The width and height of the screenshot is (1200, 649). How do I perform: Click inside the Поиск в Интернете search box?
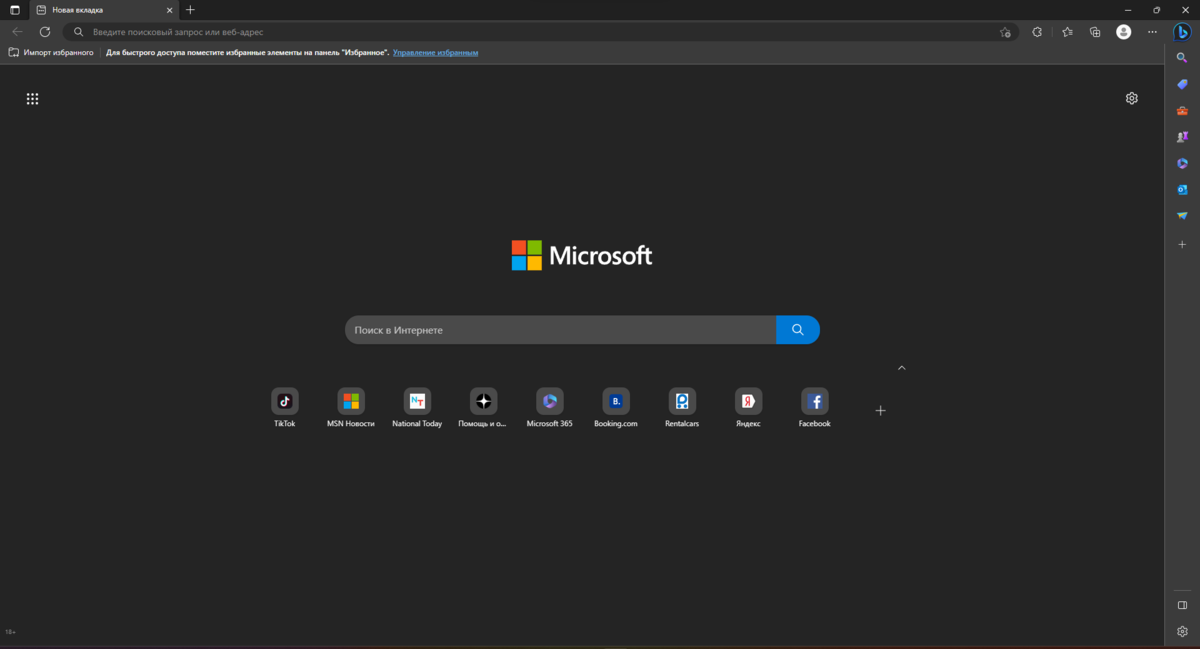click(x=560, y=329)
